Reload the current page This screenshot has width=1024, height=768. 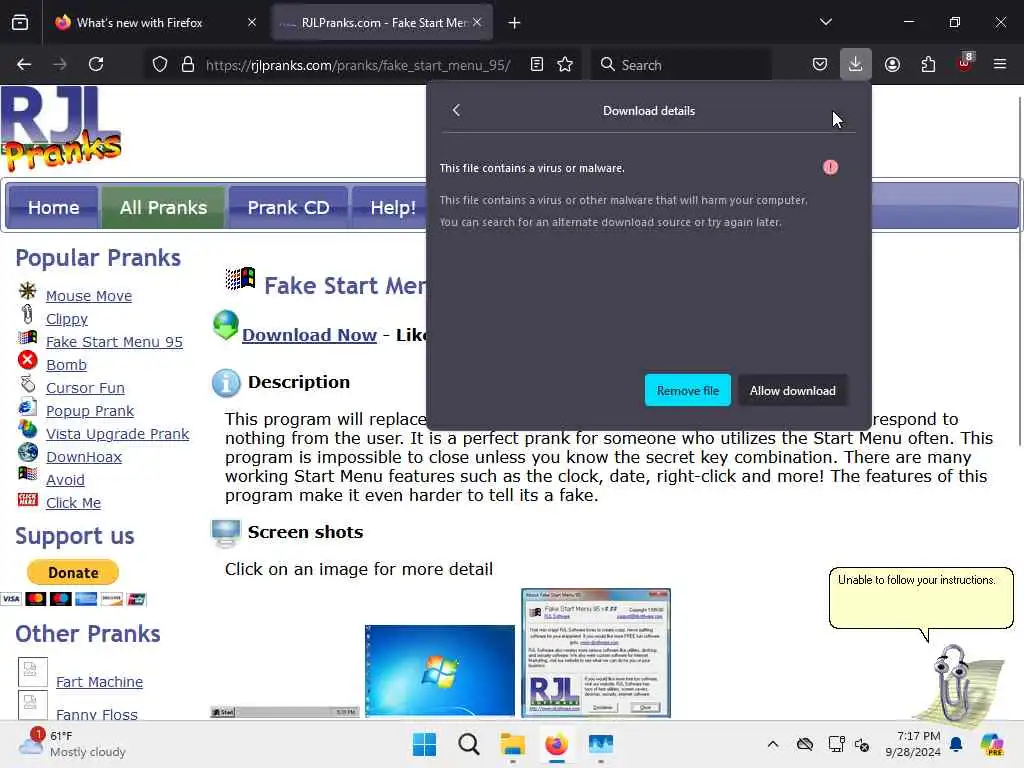point(96,64)
